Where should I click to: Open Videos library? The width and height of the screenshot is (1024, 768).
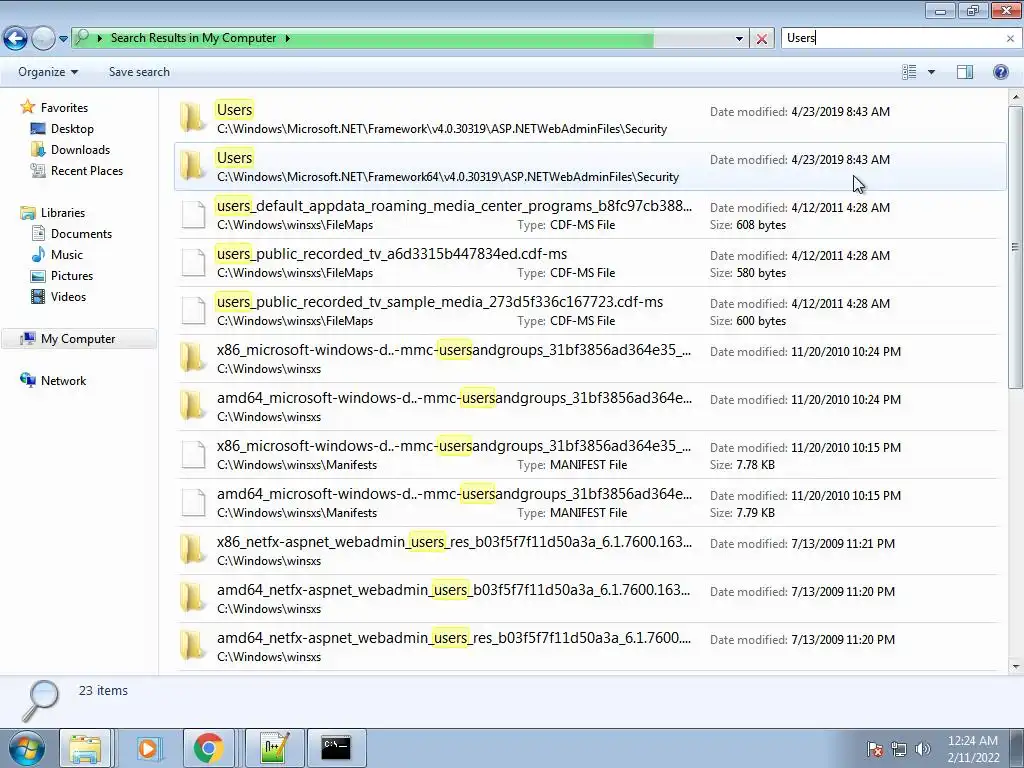tap(68, 296)
